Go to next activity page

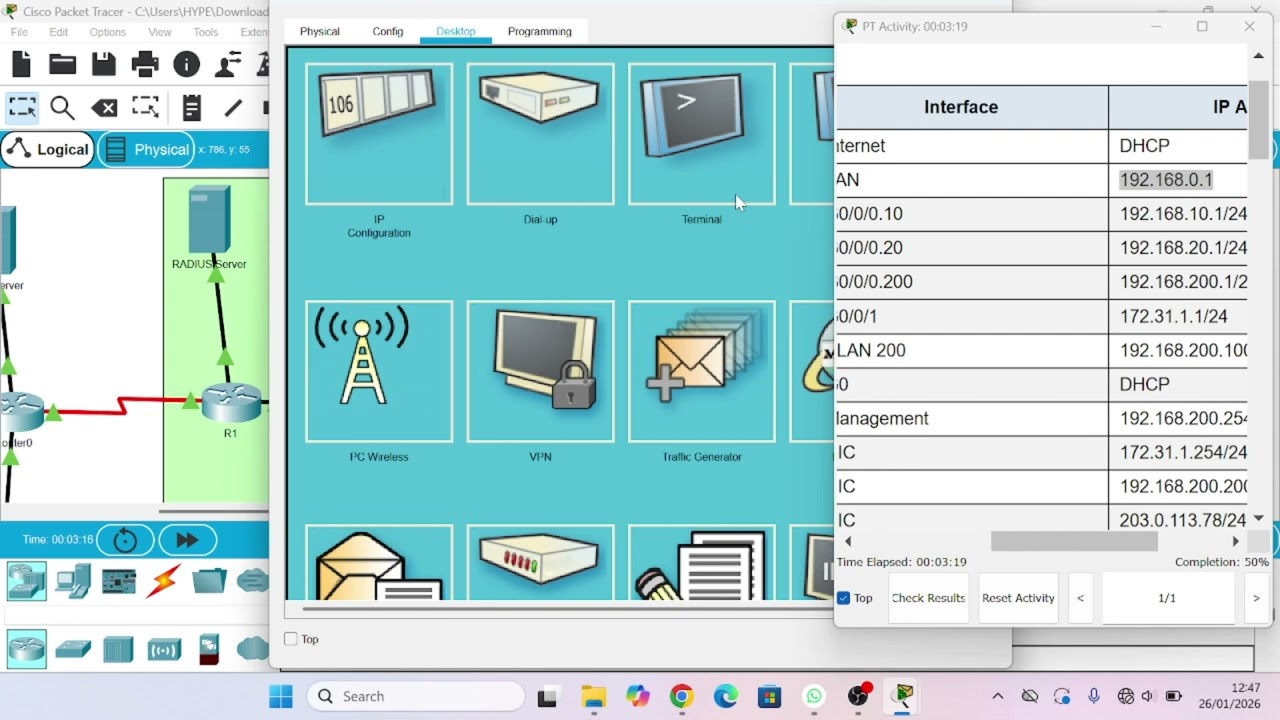point(1256,598)
